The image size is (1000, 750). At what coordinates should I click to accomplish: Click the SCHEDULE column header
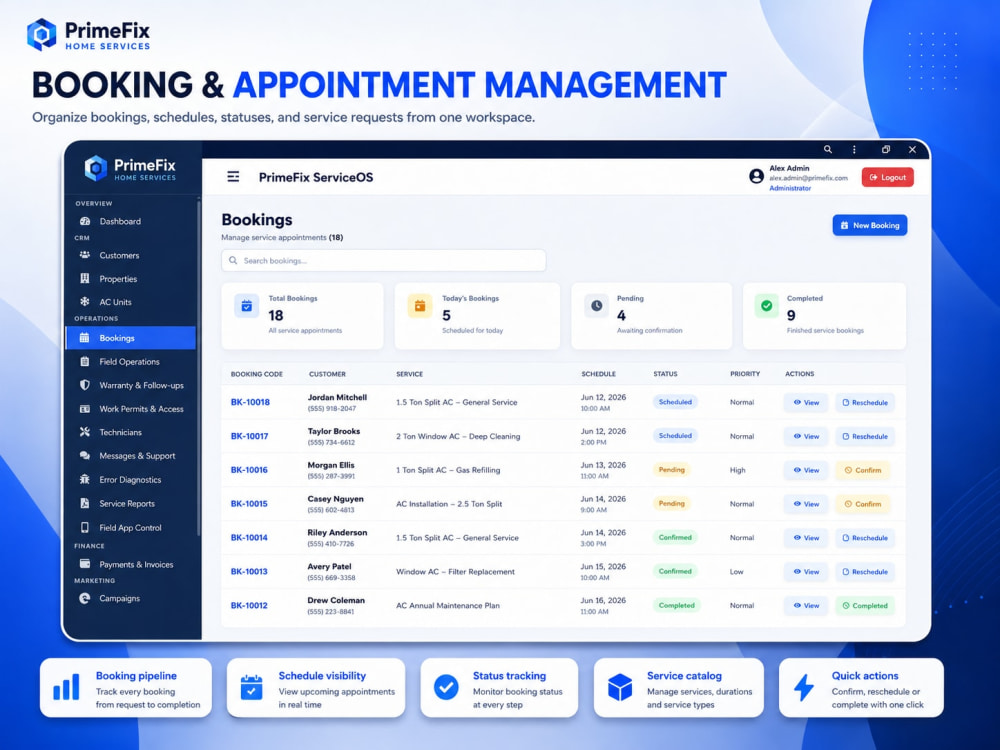[x=598, y=374]
